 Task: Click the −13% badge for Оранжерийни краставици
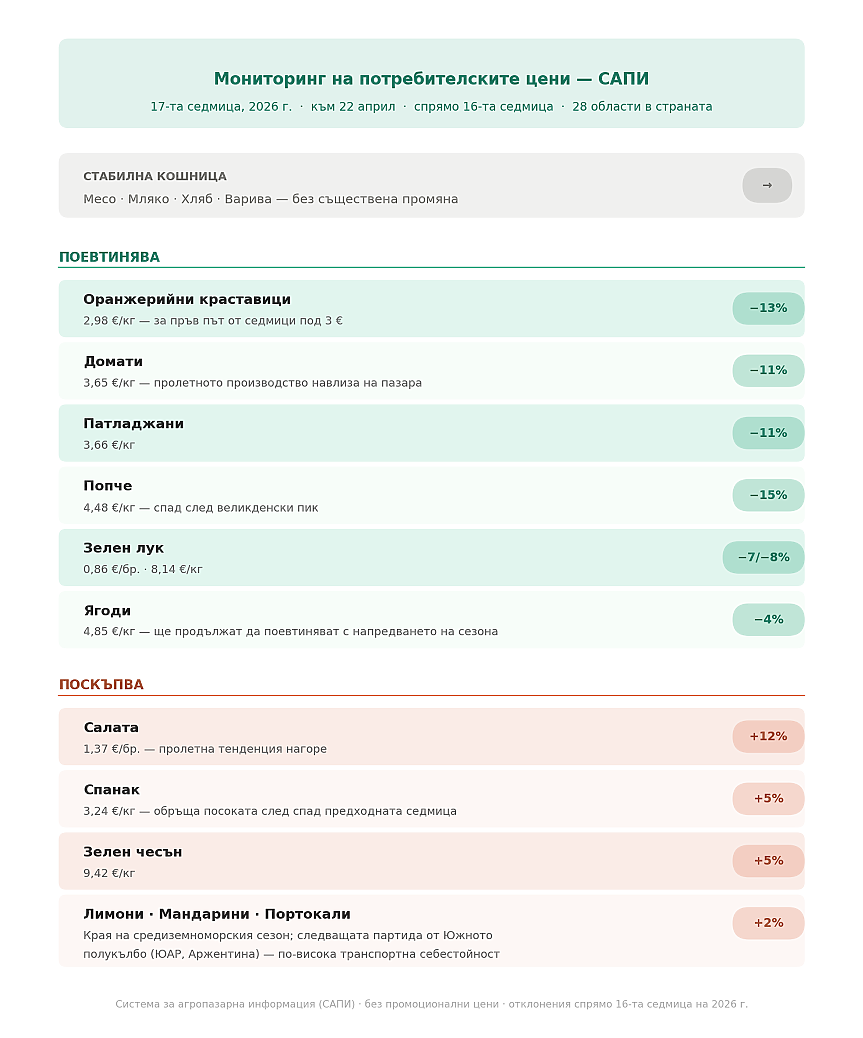pyautogui.click(x=768, y=308)
